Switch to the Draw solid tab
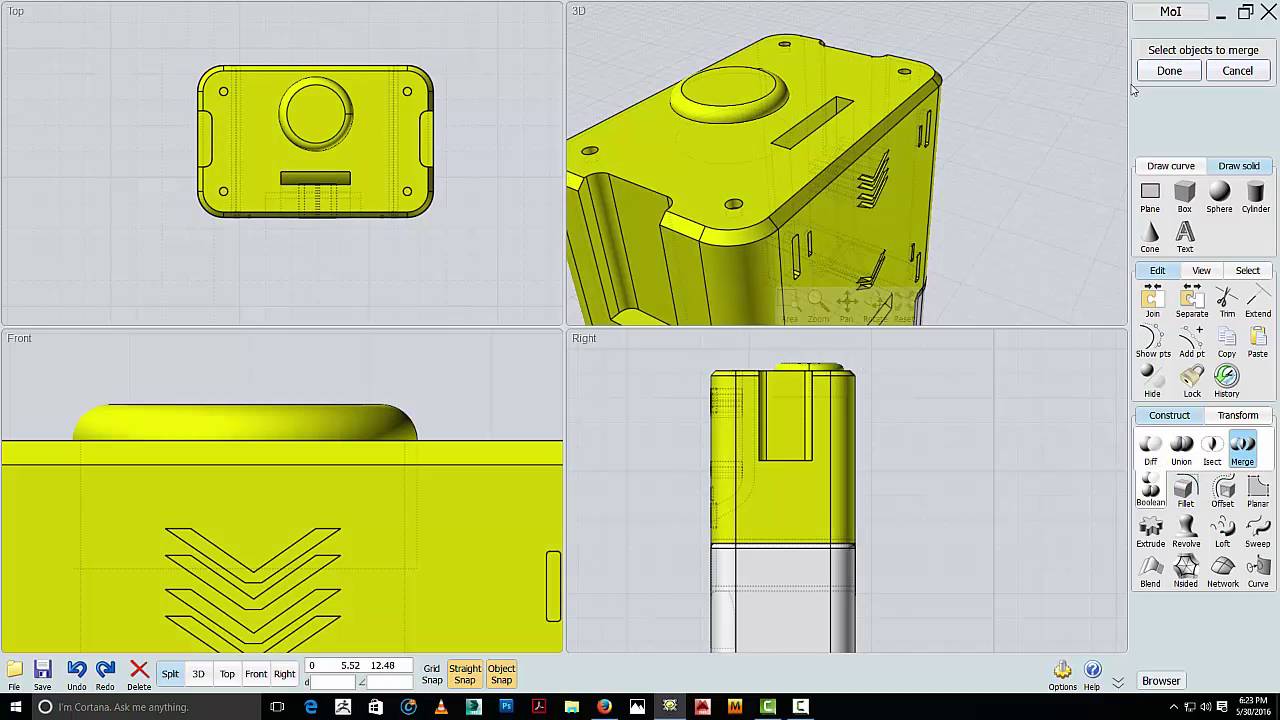This screenshot has height=720, width=1280. (1239, 166)
